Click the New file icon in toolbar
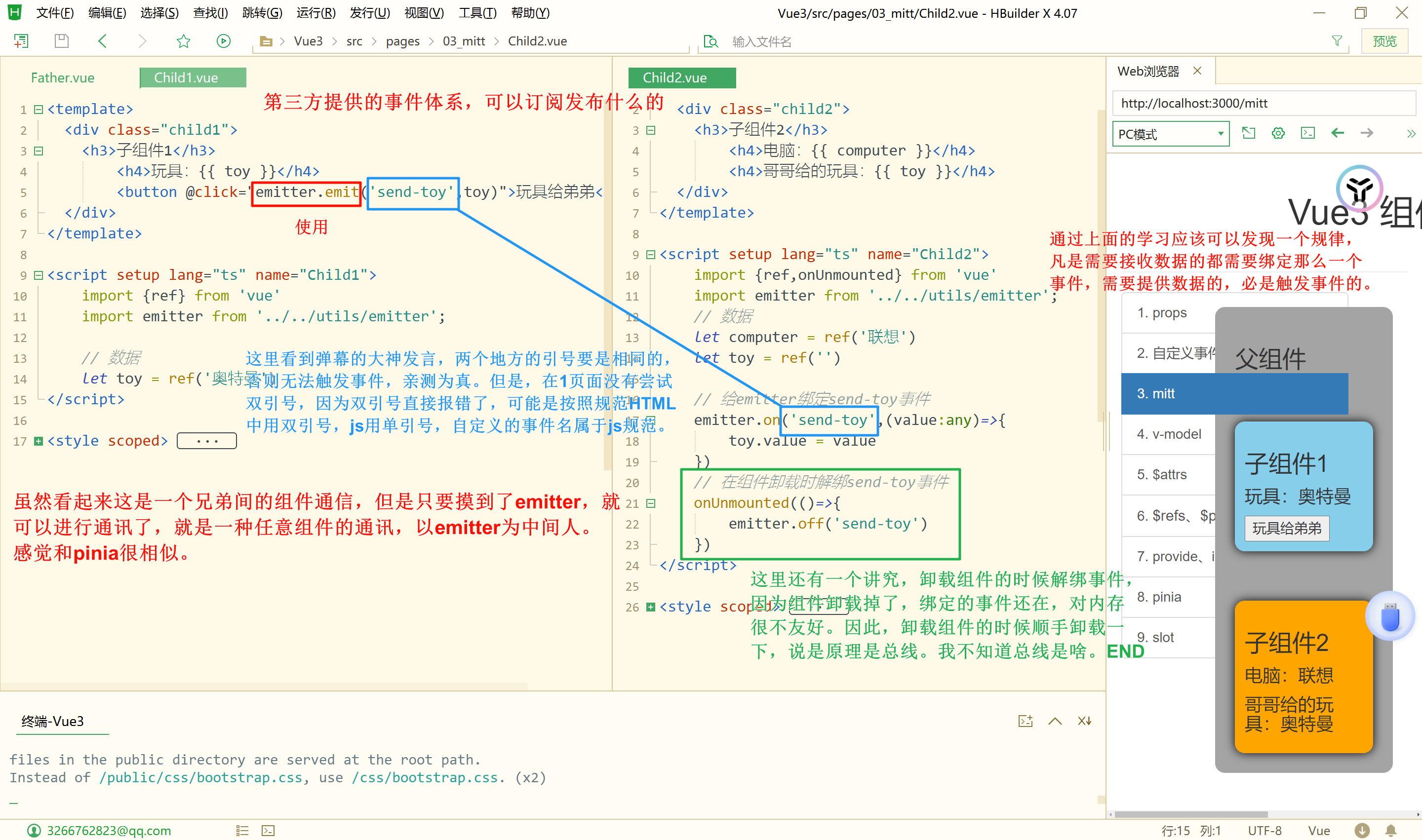 [21, 41]
